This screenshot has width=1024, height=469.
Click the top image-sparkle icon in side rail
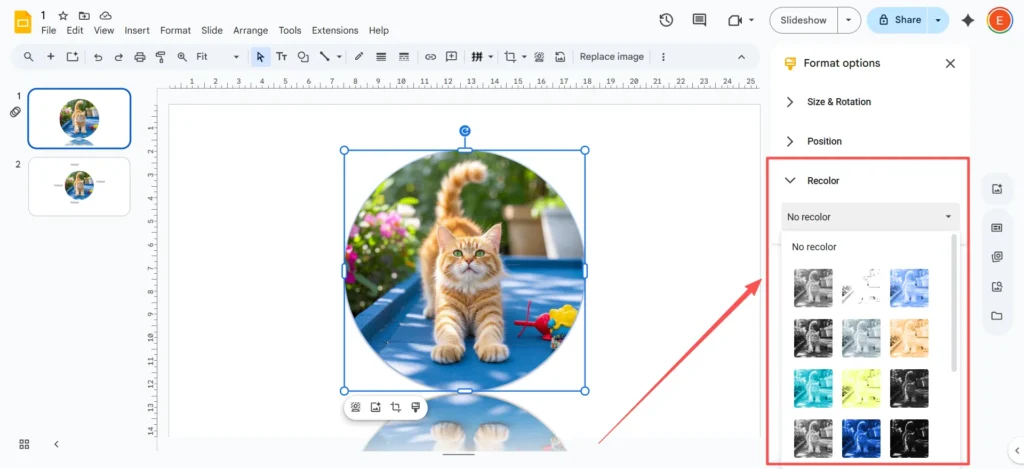point(997,189)
